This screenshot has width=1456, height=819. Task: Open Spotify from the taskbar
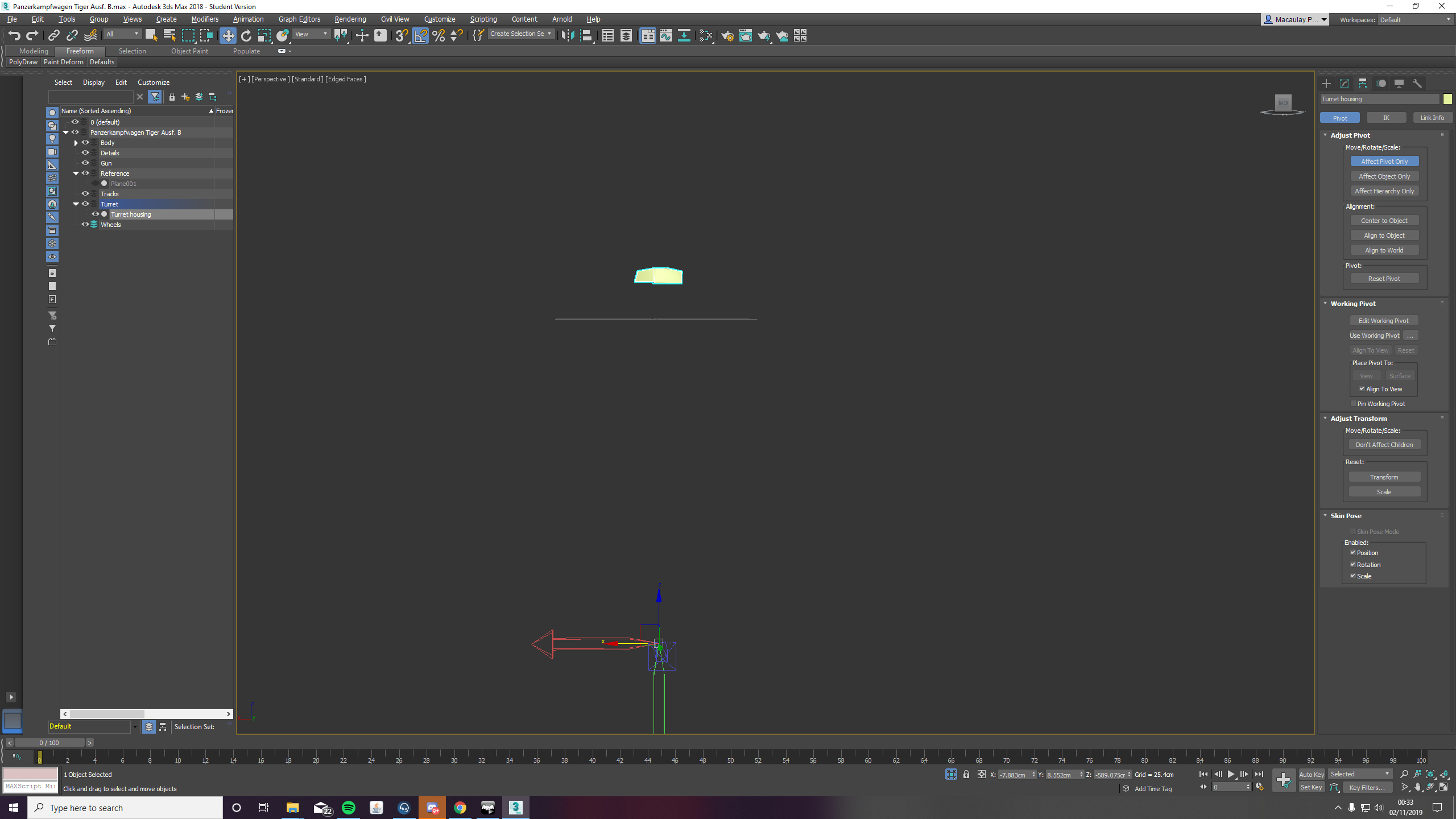click(x=349, y=808)
